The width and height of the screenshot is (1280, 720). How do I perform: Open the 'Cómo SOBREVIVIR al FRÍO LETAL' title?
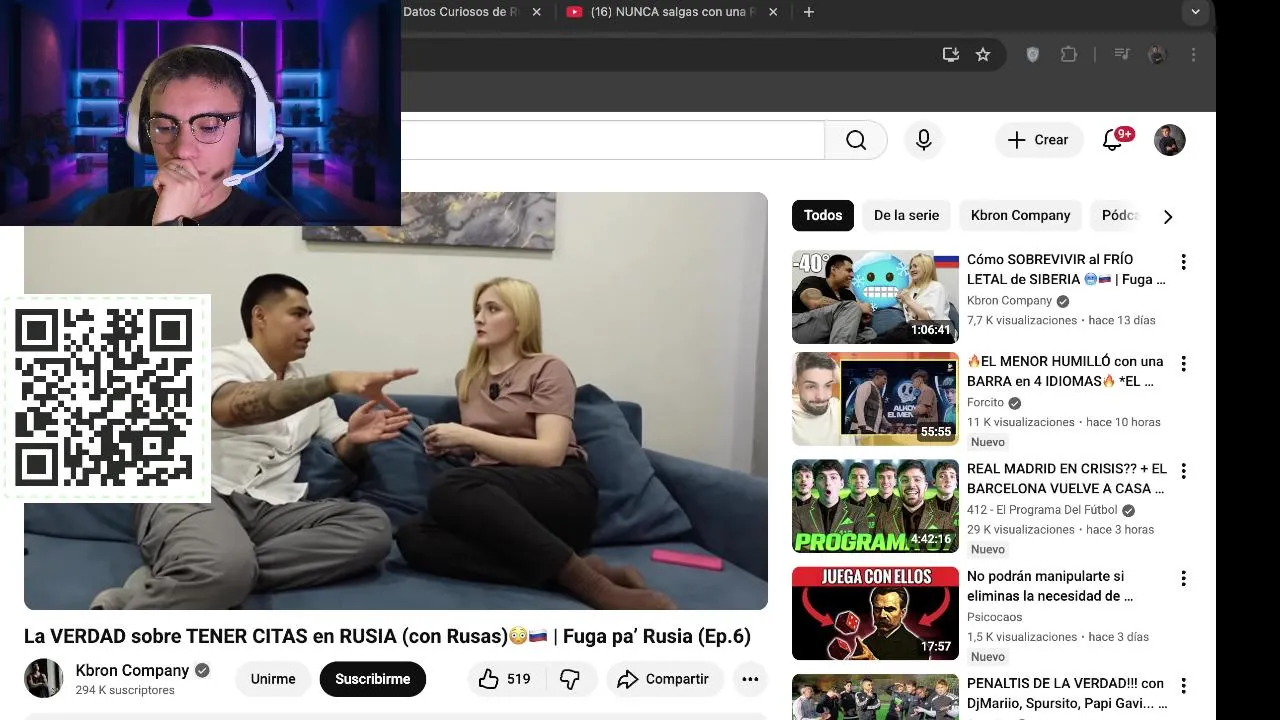[1066, 269]
